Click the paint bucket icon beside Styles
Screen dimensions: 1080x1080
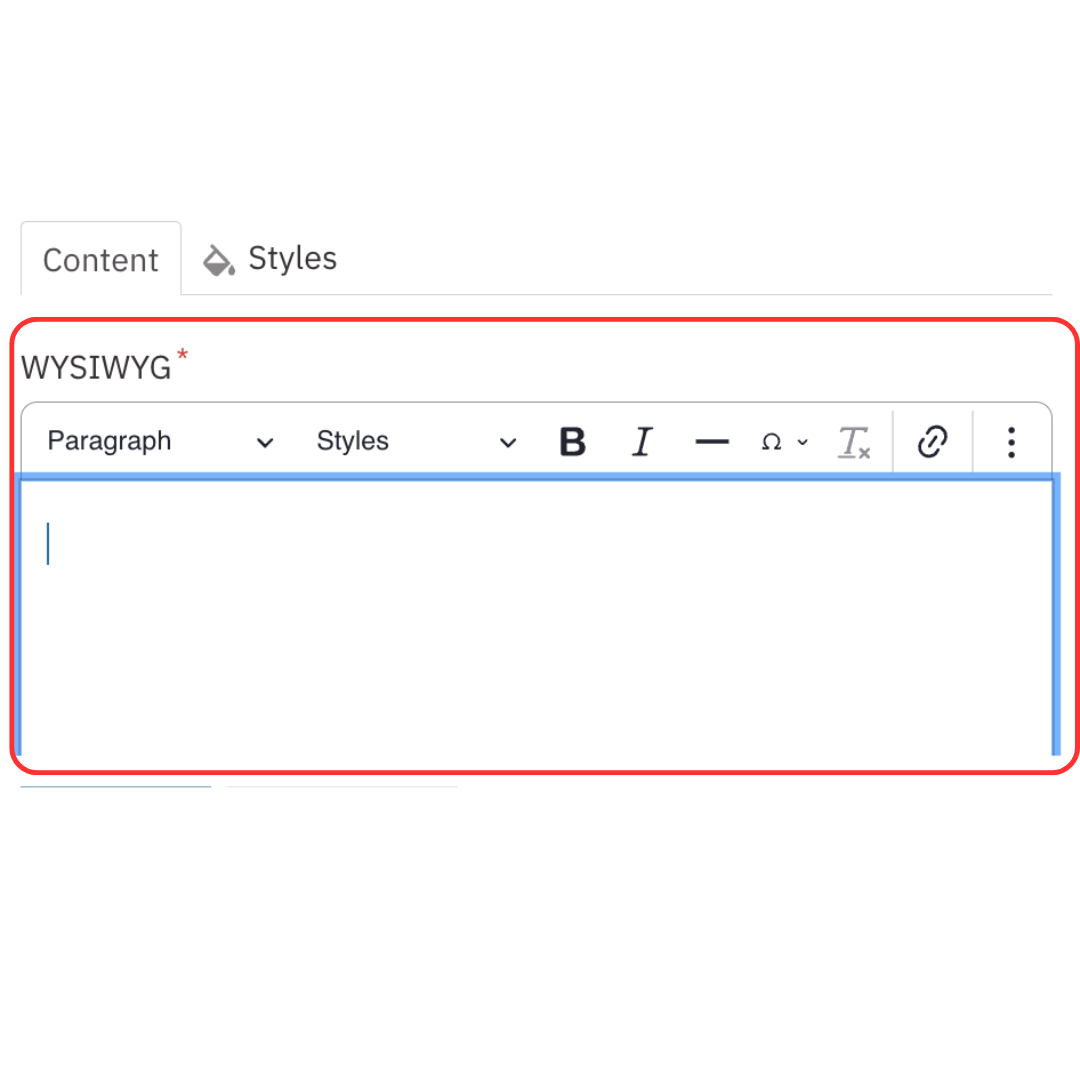[x=218, y=260]
